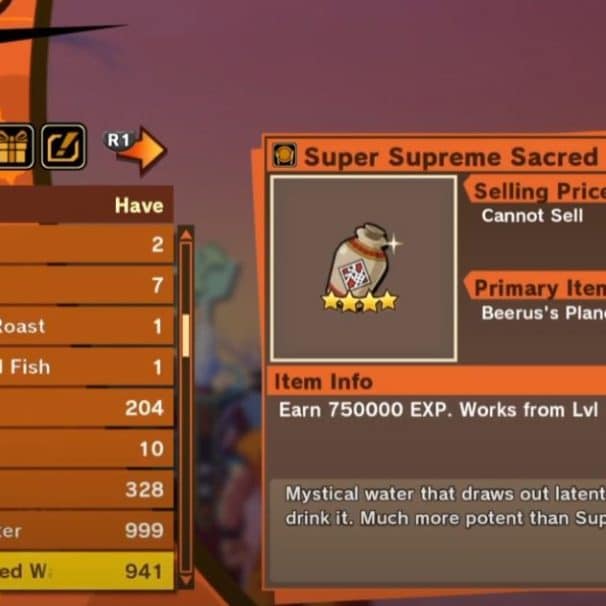Select the gift box category icon

[x=15, y=146]
